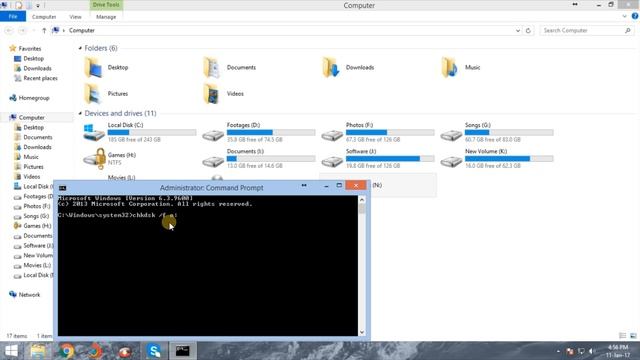Screen dimensions: 640x360
Task: Click the Back navigation arrow
Action: [x=9, y=31]
